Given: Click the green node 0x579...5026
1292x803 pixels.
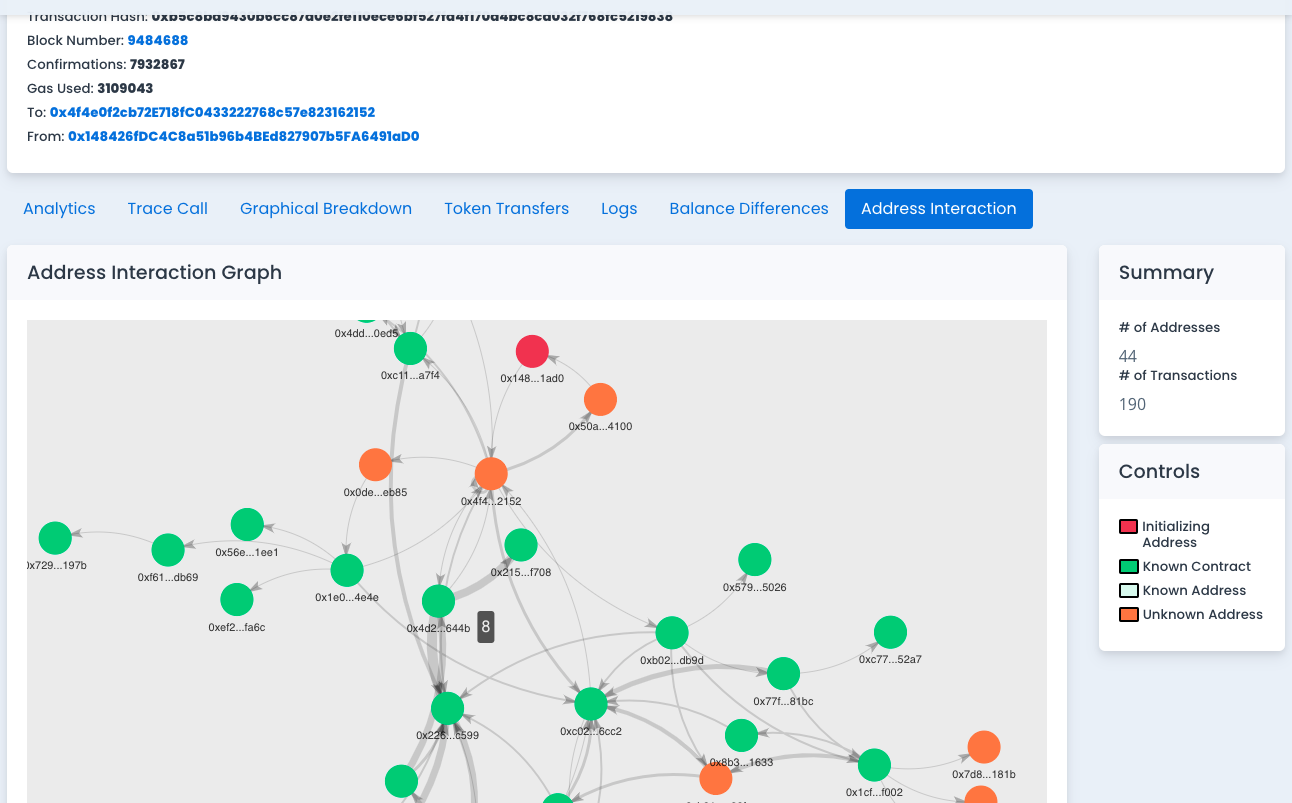Looking at the screenshot, I should click(754, 560).
